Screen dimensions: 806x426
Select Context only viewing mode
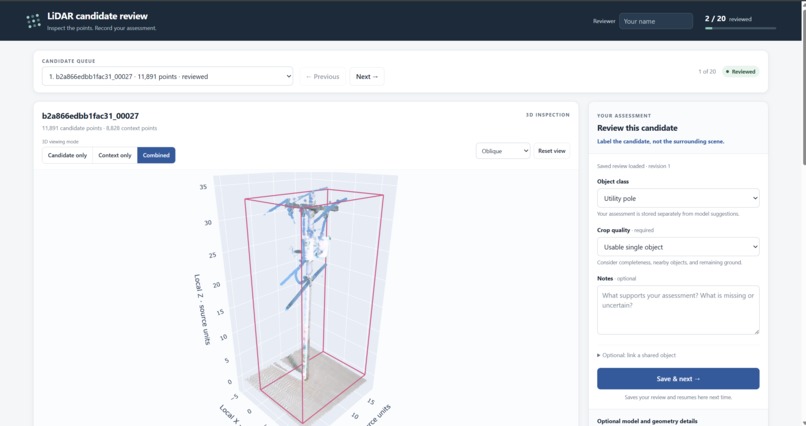click(115, 155)
